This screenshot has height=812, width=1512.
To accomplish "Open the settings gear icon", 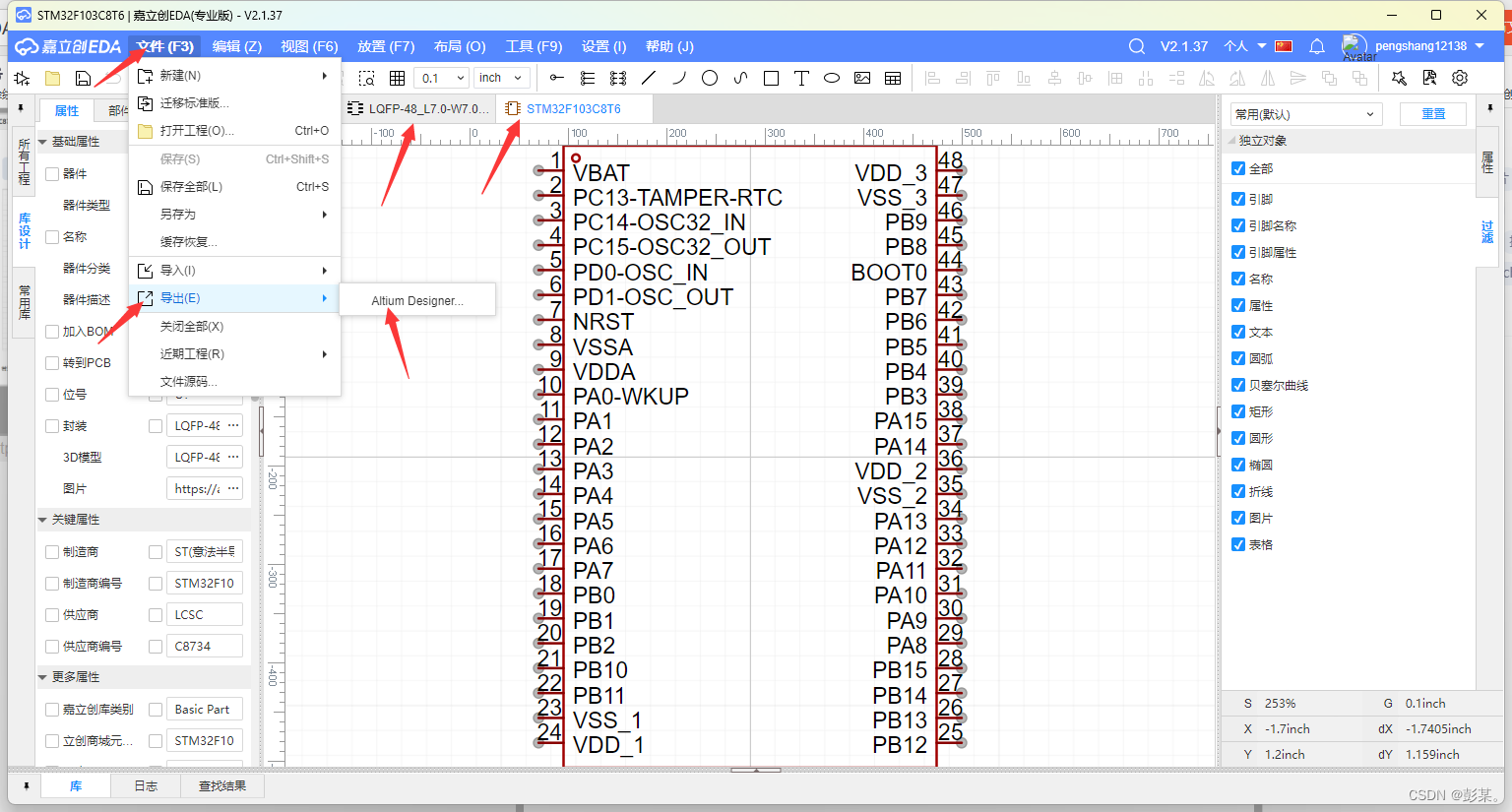I will point(1460,78).
